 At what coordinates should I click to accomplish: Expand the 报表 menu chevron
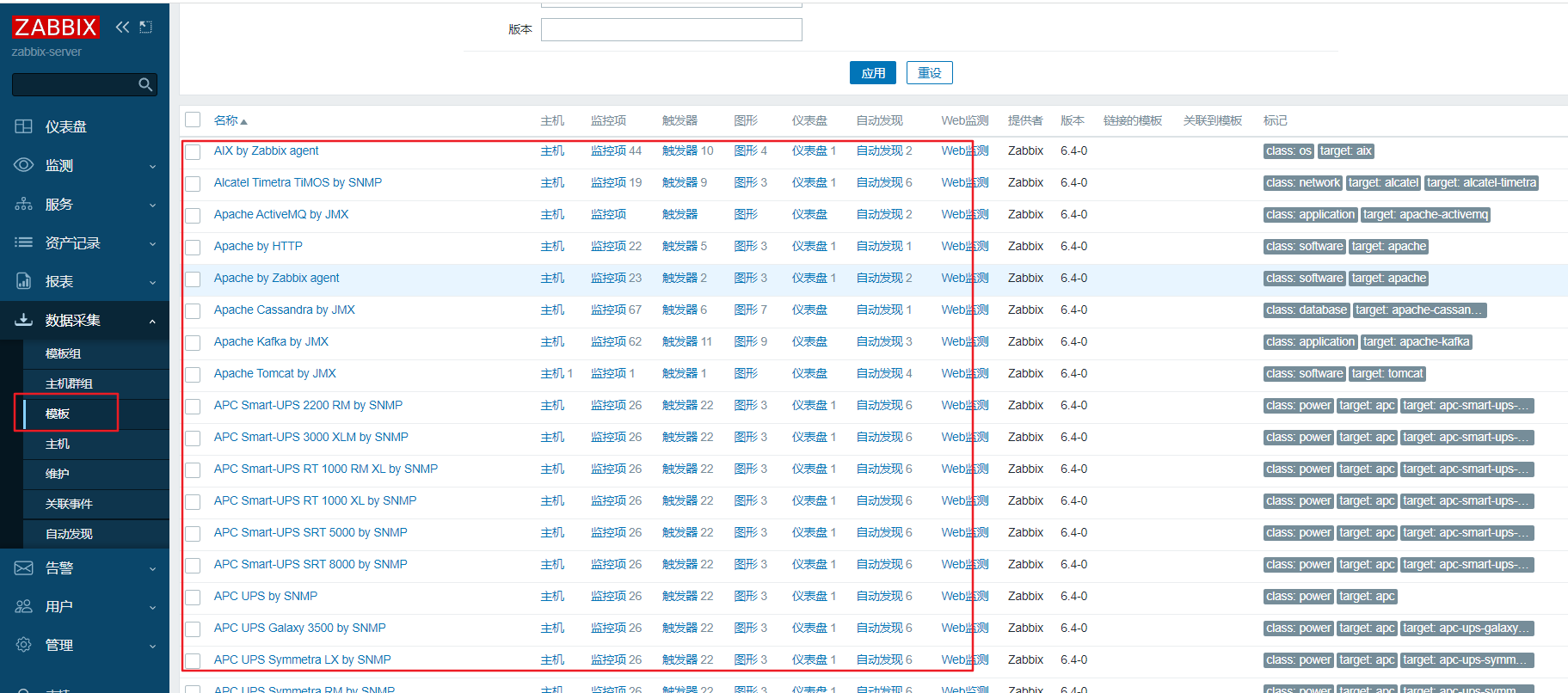tap(152, 282)
